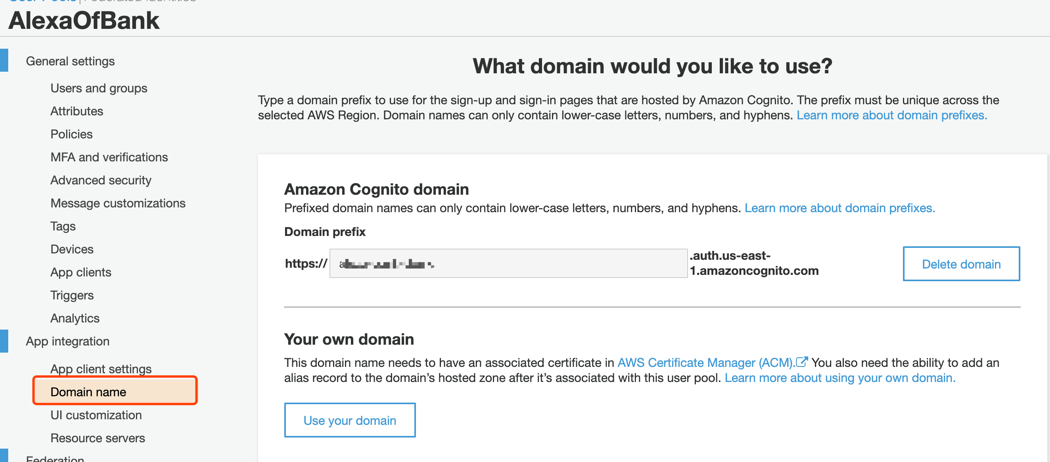Viewport: 1050px width, 462px height.
Task: Go to Tags in sidebar
Action: [63, 226]
